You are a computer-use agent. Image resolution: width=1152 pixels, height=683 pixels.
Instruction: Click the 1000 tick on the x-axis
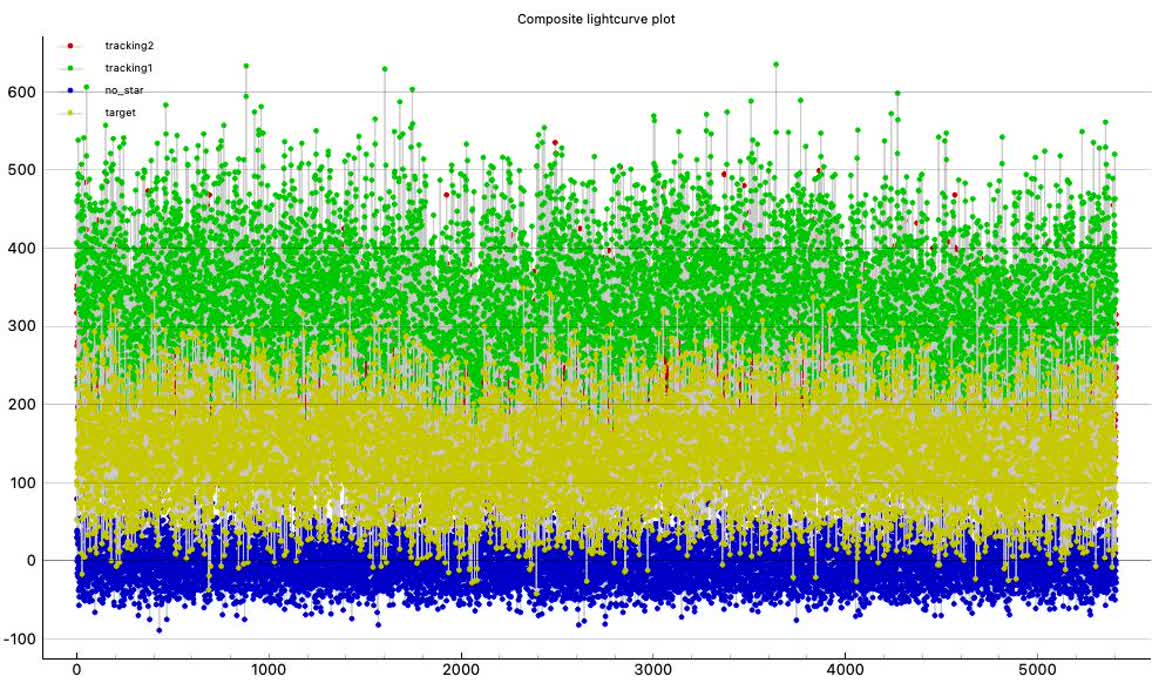[x=268, y=670]
